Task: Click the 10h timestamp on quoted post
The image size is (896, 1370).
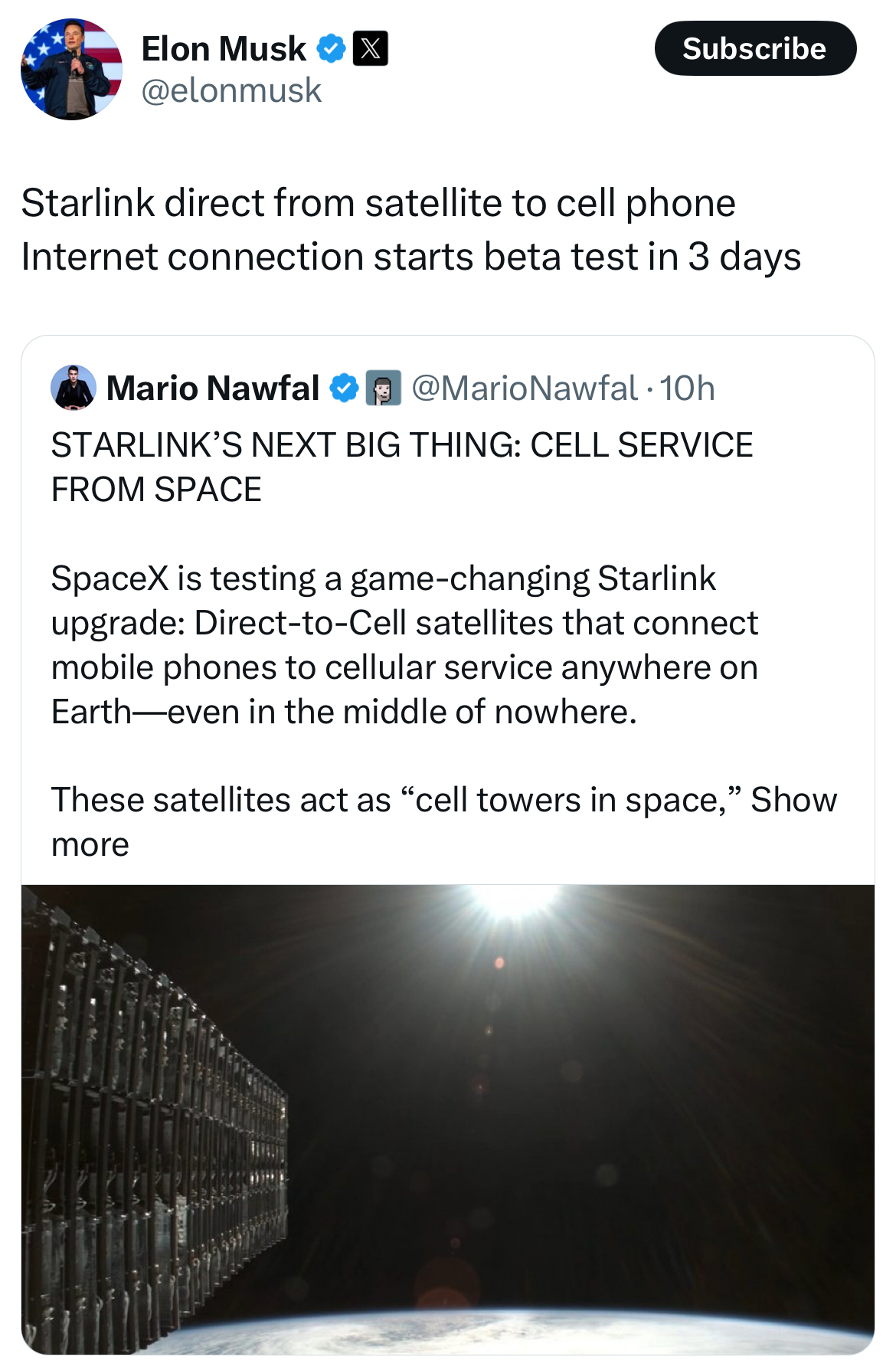Action: [687, 388]
